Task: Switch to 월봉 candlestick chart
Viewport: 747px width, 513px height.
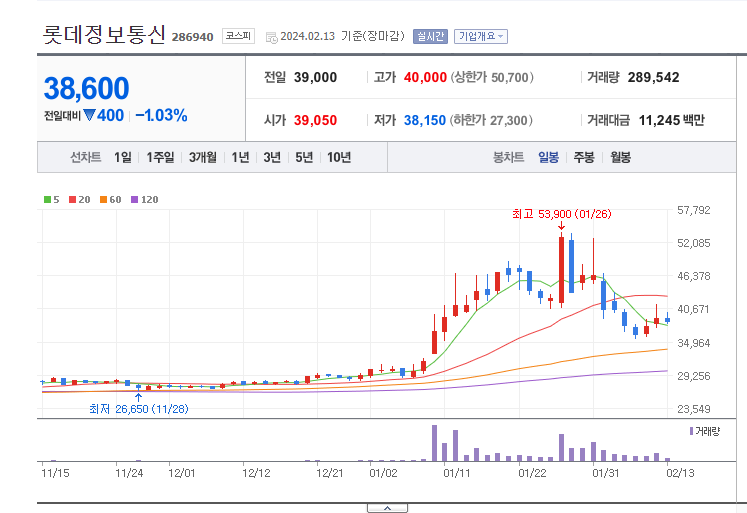Action: [x=621, y=157]
